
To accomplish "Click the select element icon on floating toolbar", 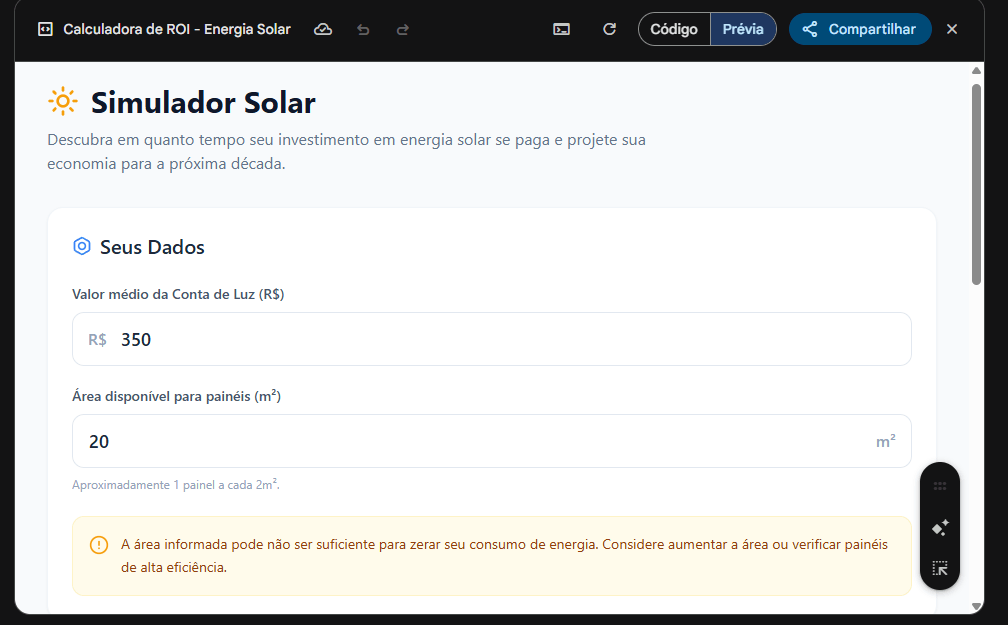I will [x=940, y=568].
